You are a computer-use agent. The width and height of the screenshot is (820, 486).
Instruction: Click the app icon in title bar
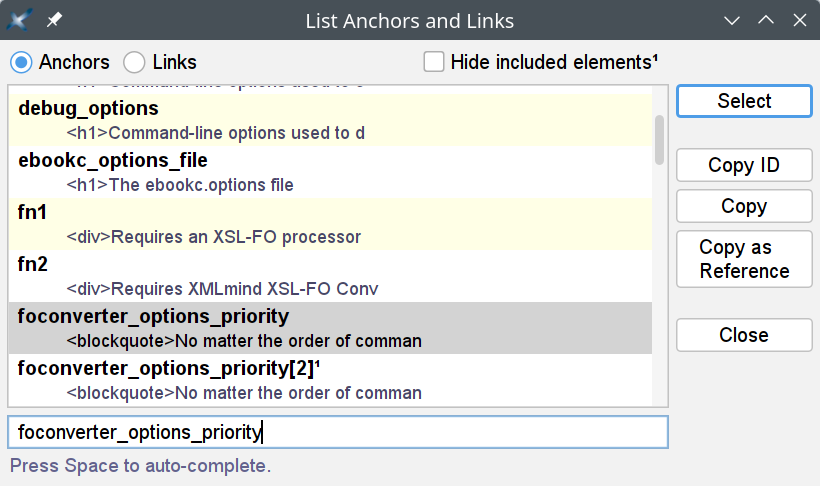(21, 20)
